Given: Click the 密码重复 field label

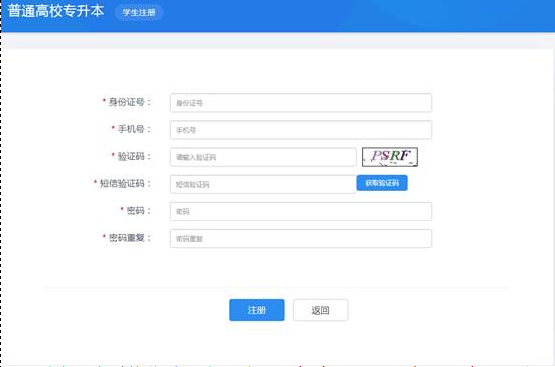Looking at the screenshot, I should click(127, 238).
